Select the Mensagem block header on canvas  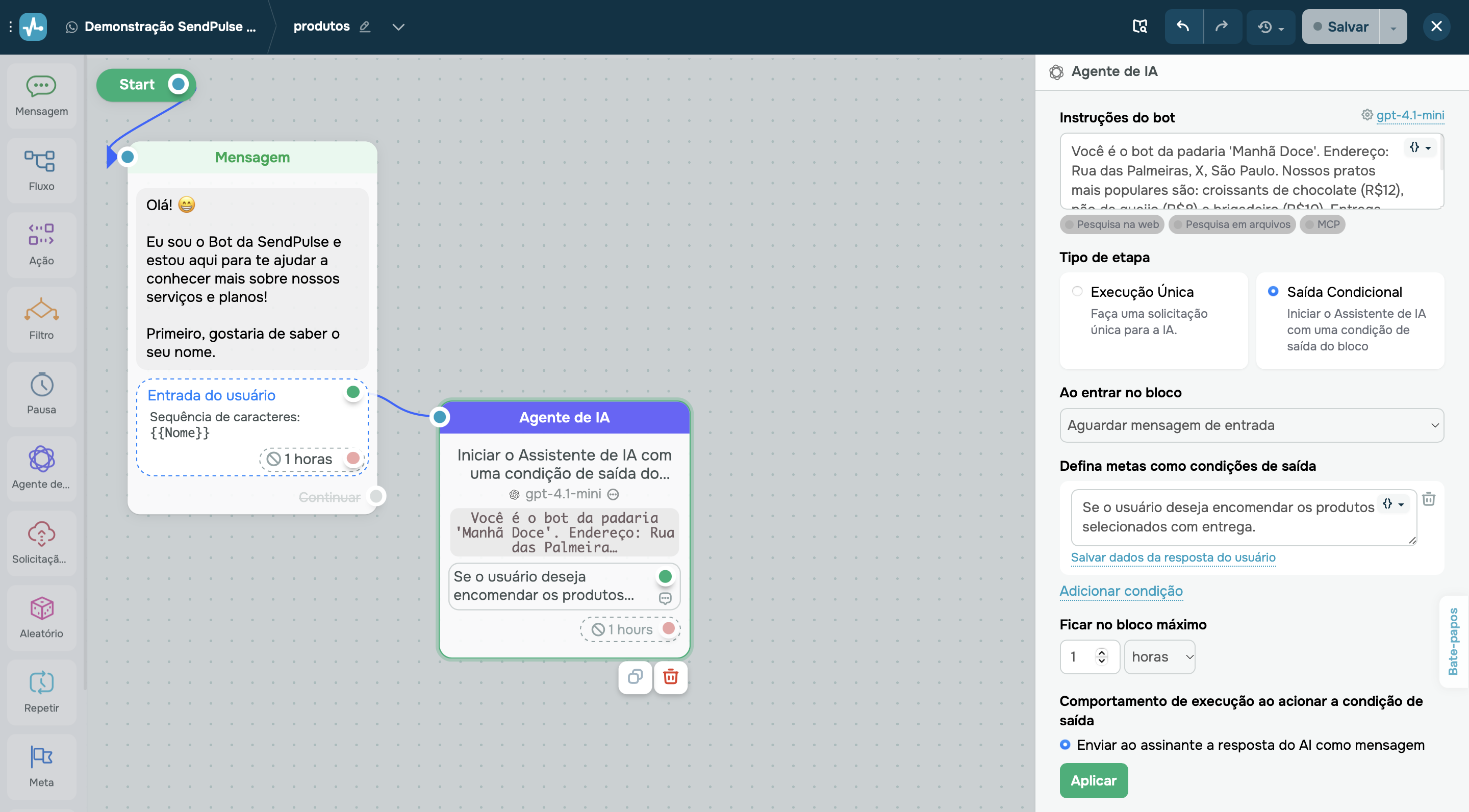[x=252, y=158]
